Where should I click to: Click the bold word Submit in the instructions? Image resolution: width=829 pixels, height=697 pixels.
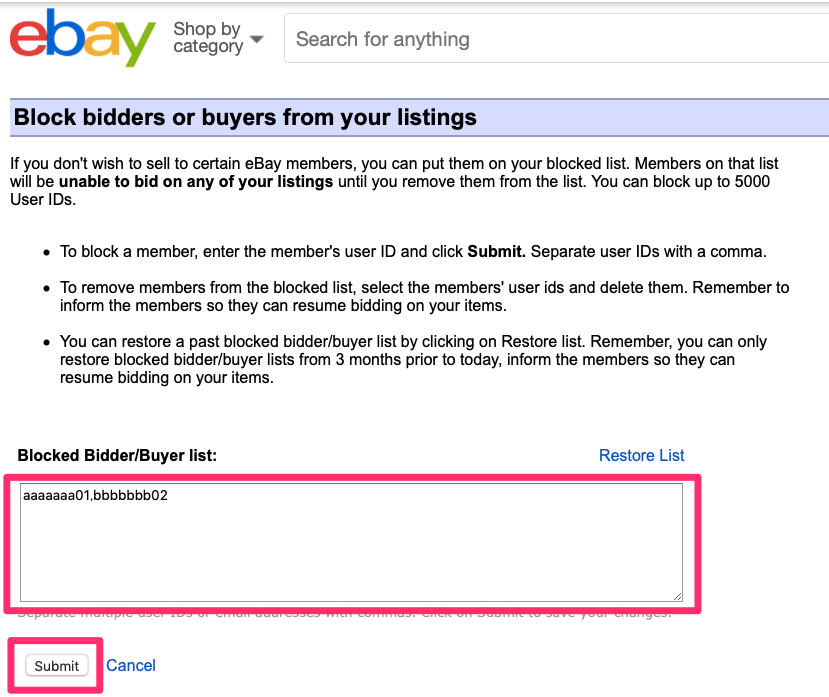[x=496, y=251]
